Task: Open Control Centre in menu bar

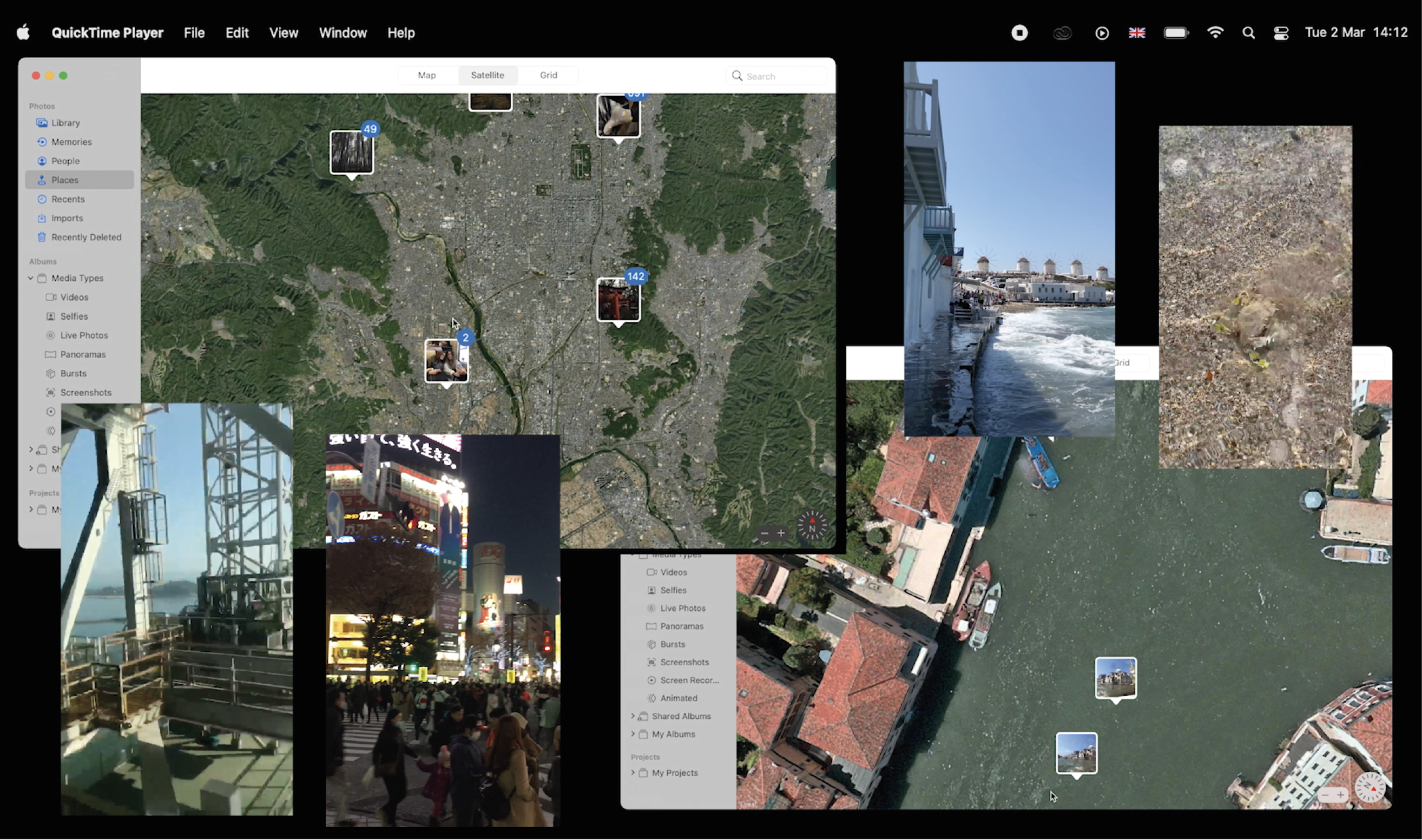Action: coord(1281,33)
